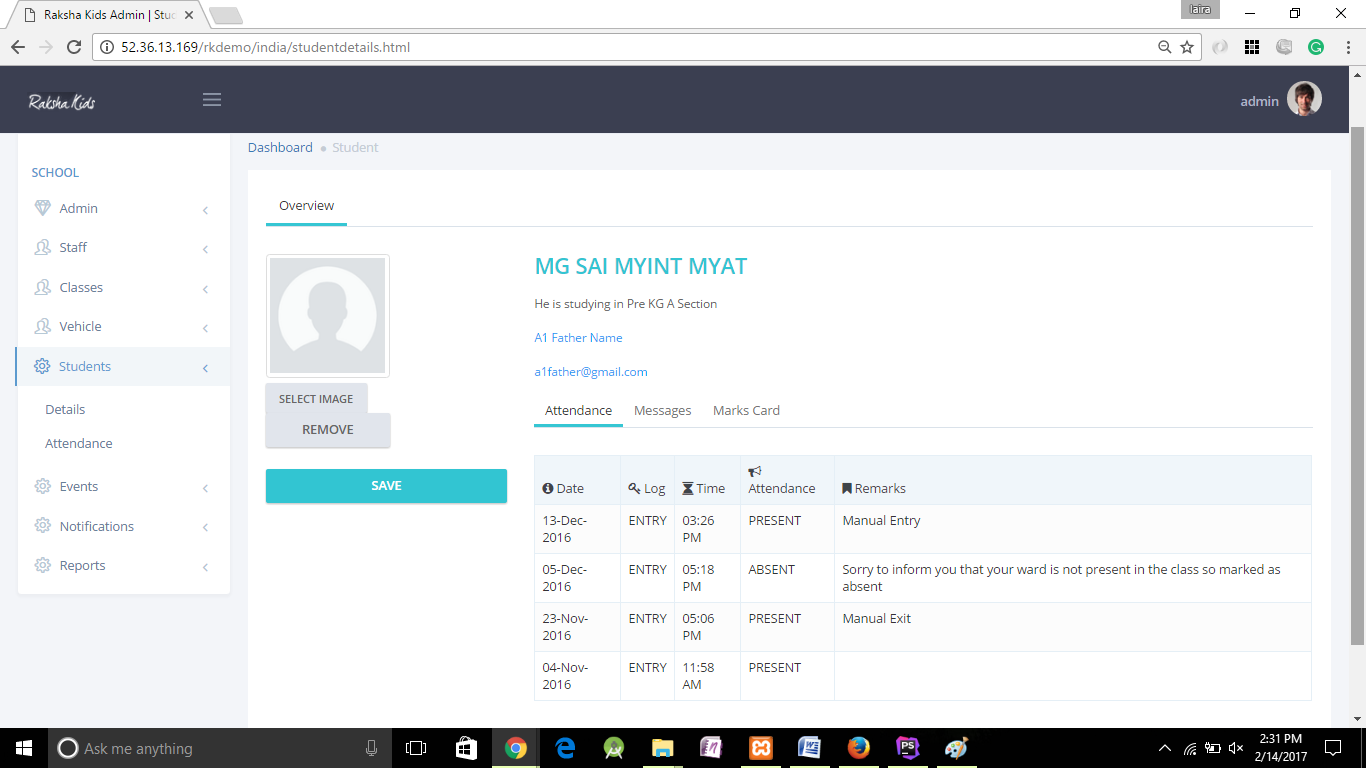The width and height of the screenshot is (1366, 768).
Task: Open Firefox from the Windows taskbar
Action: [858, 748]
